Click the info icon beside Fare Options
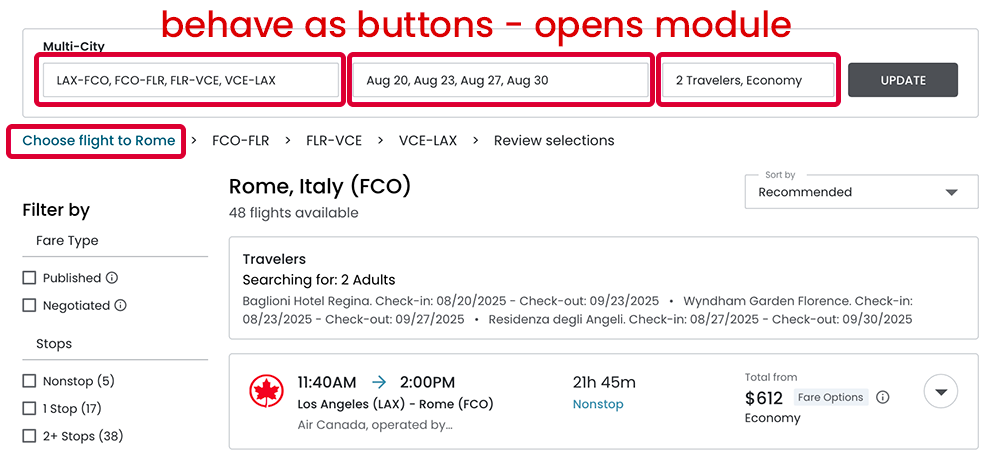1000x459 pixels. [x=883, y=397]
